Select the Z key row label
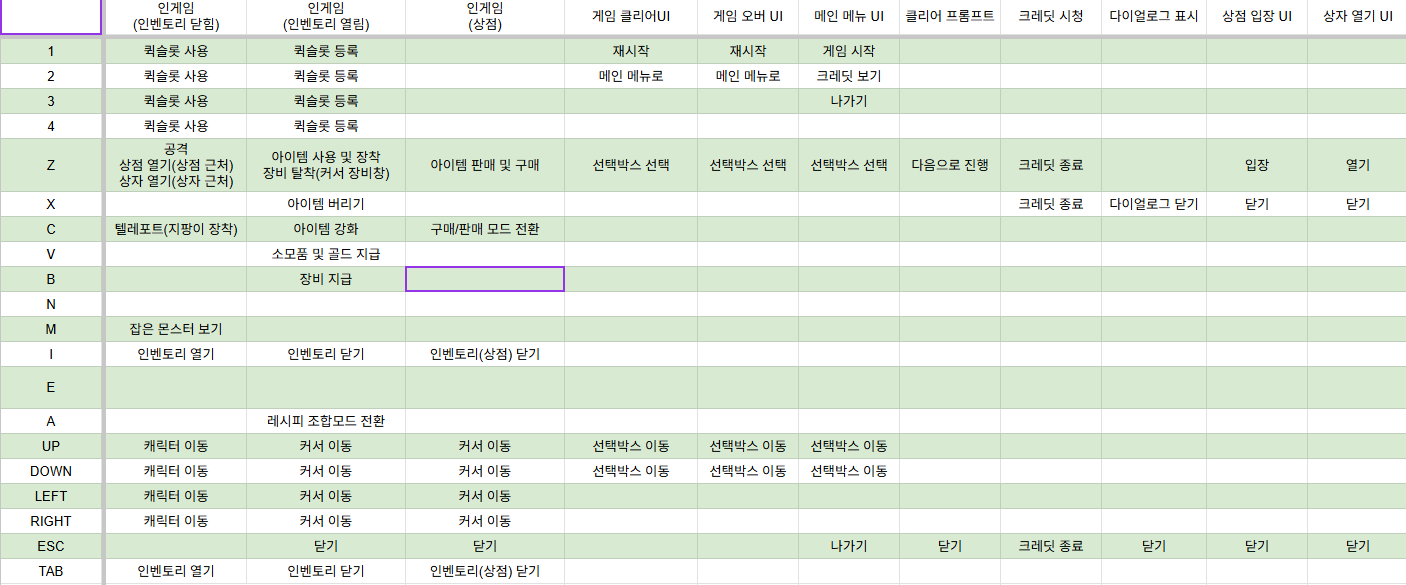 51,165
